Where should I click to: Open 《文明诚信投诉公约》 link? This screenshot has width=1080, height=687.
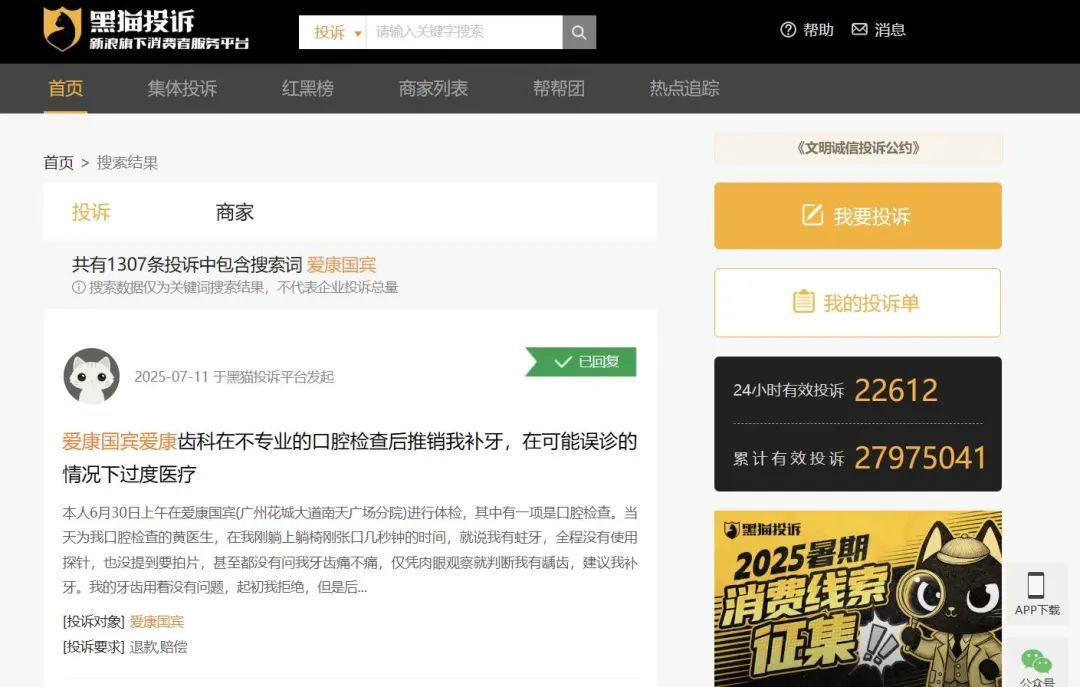[857, 148]
